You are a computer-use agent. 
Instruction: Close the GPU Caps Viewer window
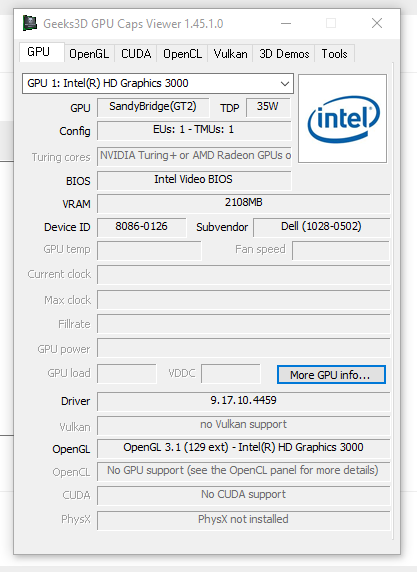click(x=377, y=23)
